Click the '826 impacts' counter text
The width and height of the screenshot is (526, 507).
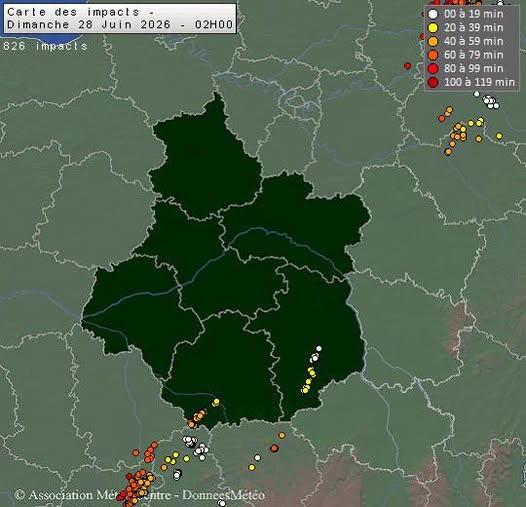tap(45, 46)
